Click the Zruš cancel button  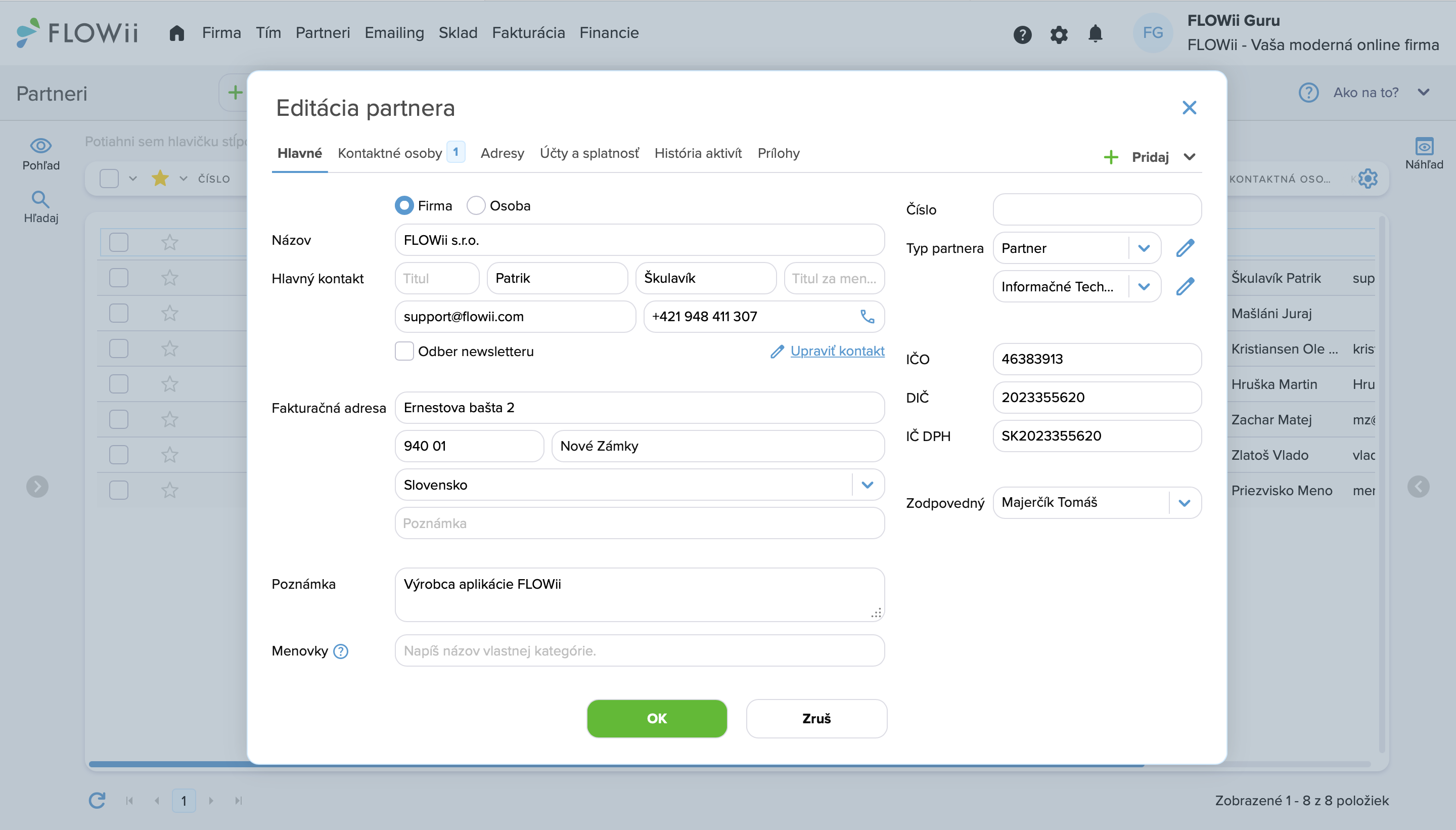[x=816, y=718]
